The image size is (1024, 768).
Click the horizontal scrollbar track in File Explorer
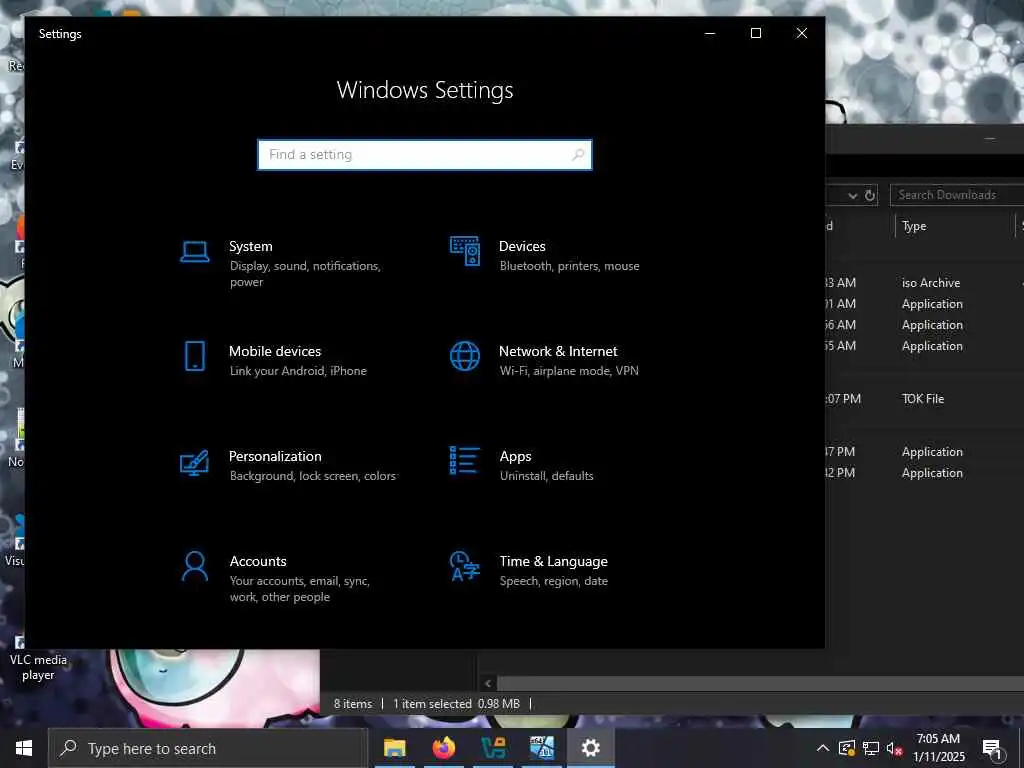tap(758, 684)
